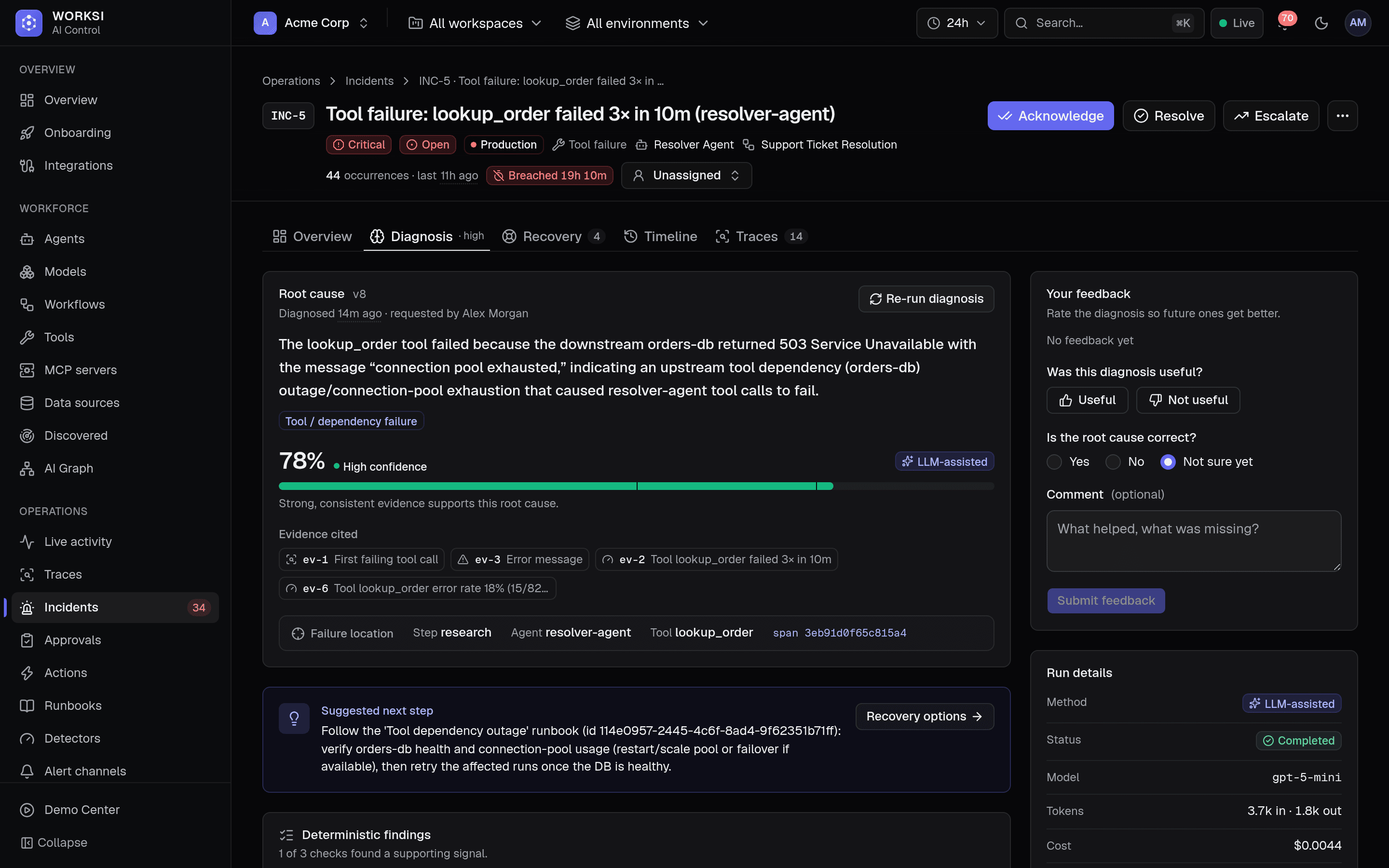Switch to the Traces tab with 14
Image resolution: width=1389 pixels, height=868 pixels.
(761, 236)
